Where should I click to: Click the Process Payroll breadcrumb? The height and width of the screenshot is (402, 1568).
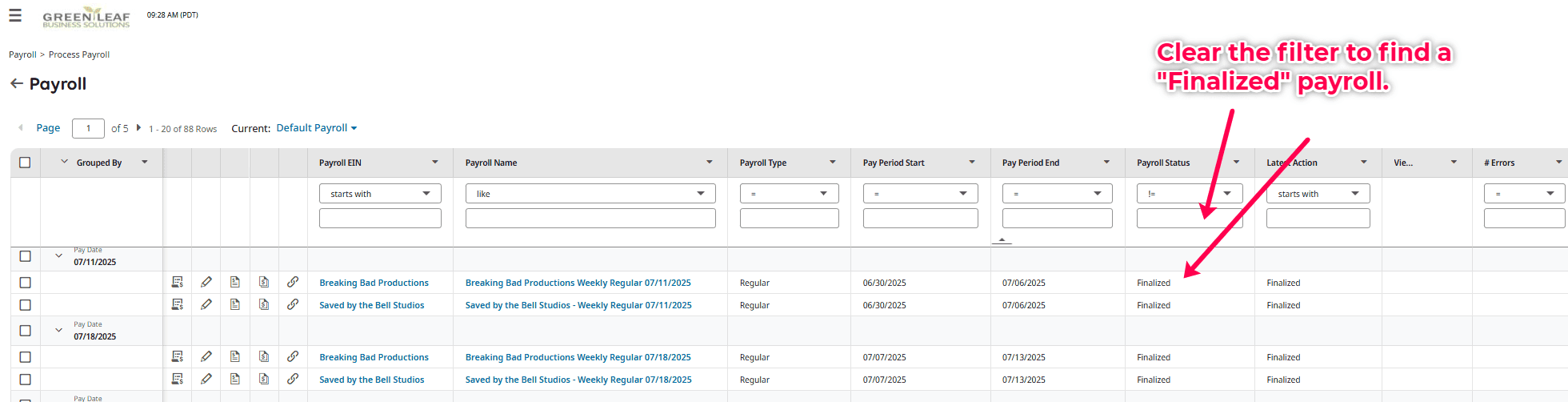click(x=79, y=54)
